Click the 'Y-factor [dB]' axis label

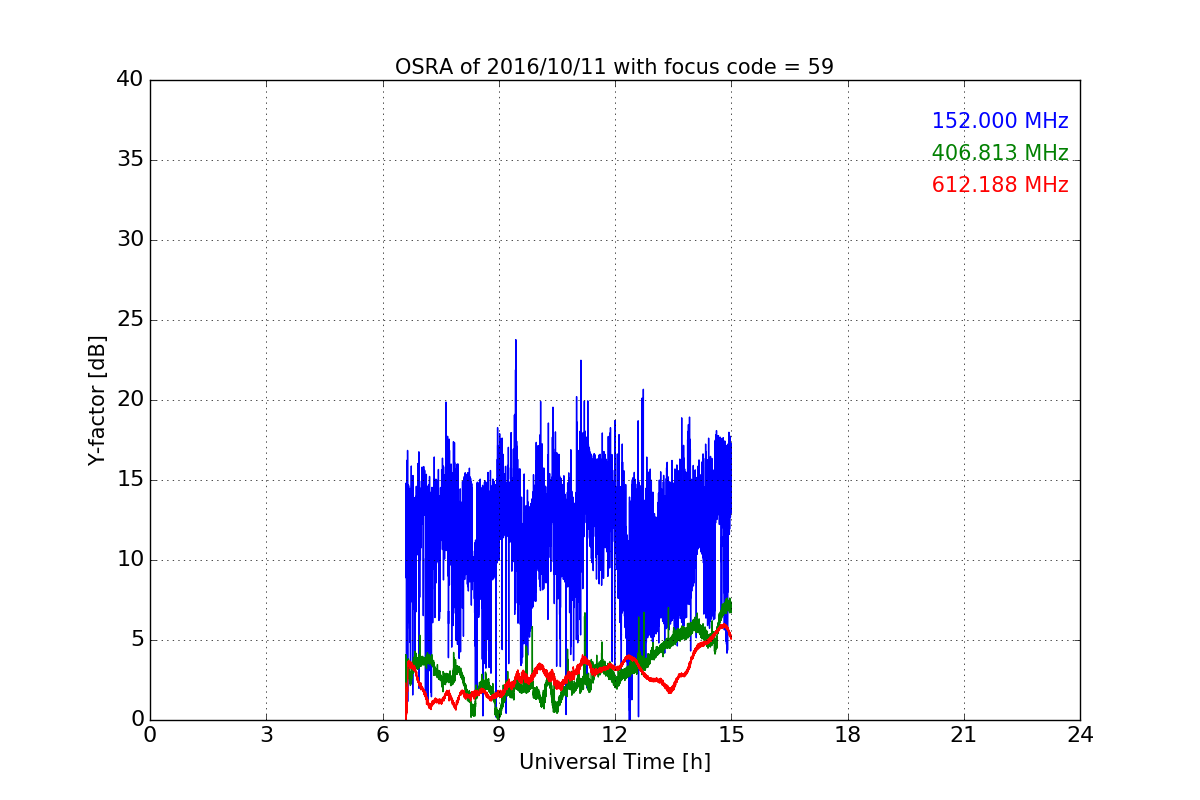(x=97, y=400)
